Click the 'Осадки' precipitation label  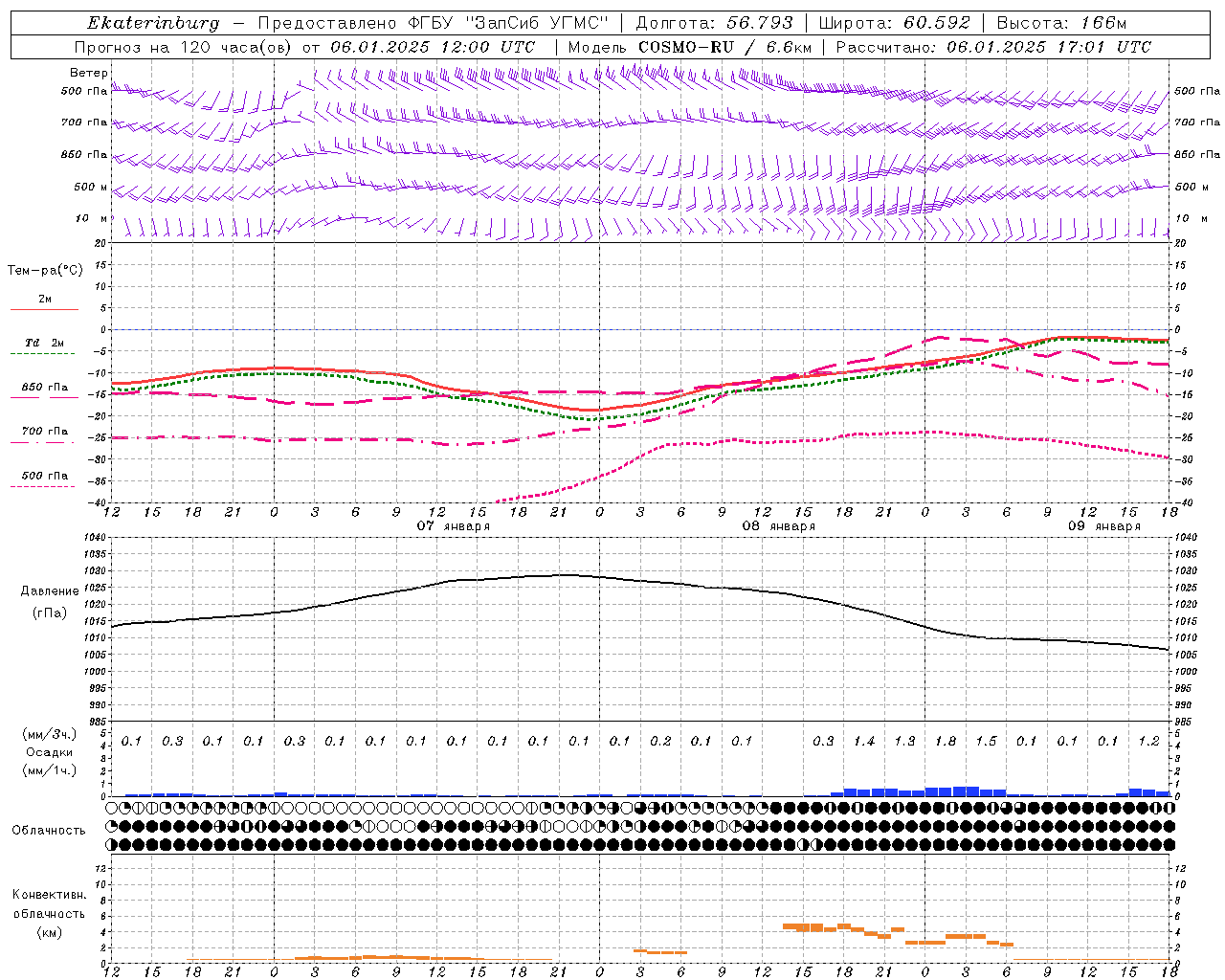pyautogui.click(x=50, y=752)
